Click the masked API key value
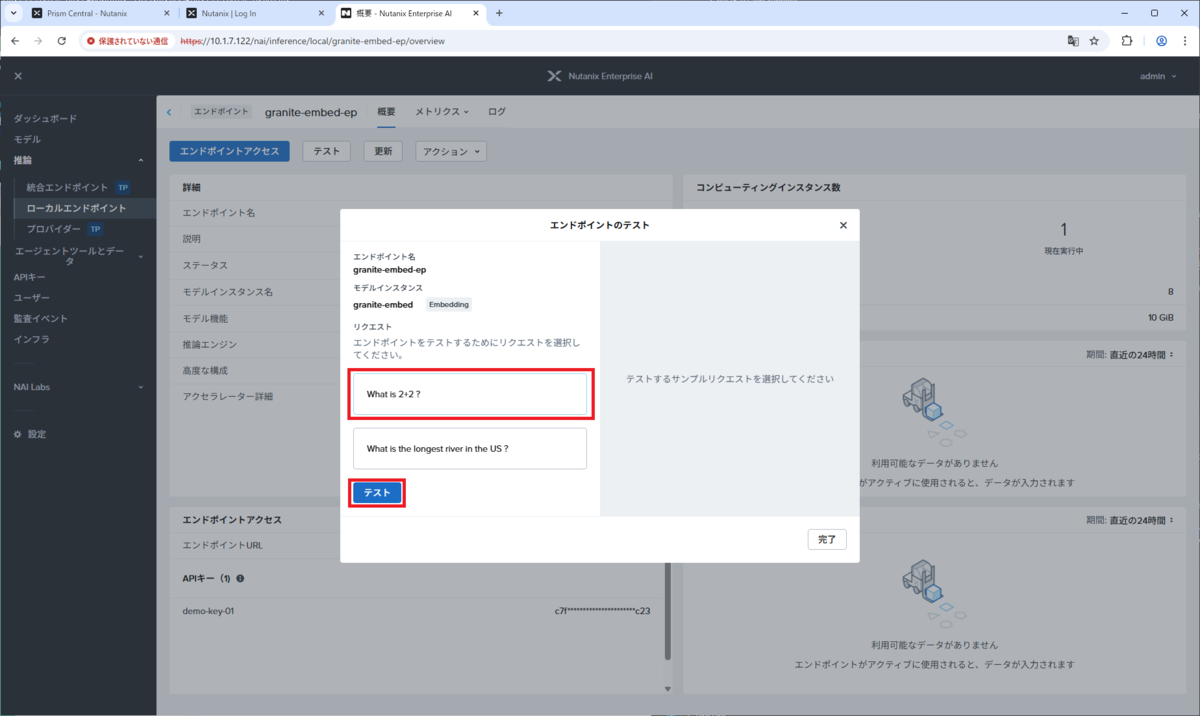This screenshot has width=1200, height=716. click(602, 610)
